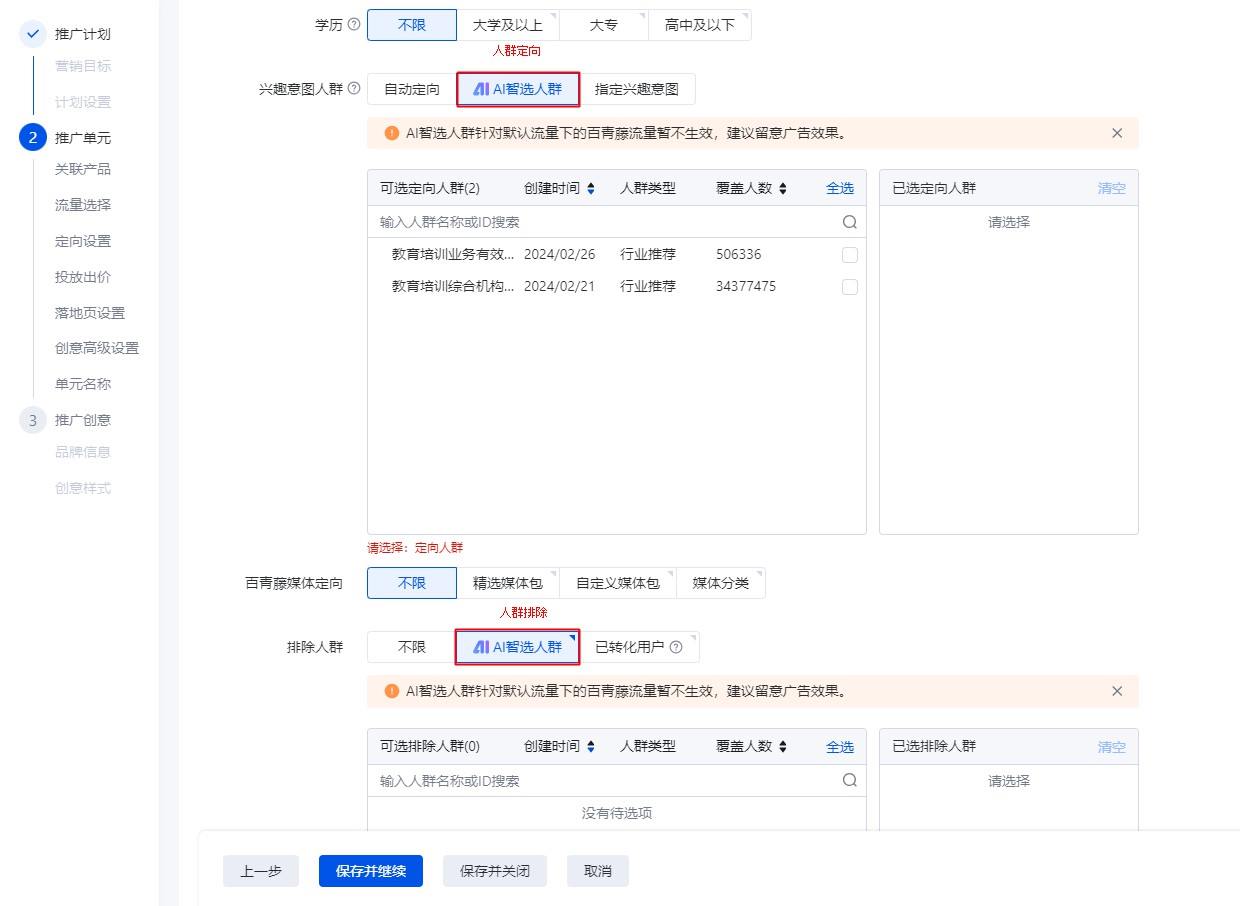Select 不限 for 学历

click(x=412, y=25)
